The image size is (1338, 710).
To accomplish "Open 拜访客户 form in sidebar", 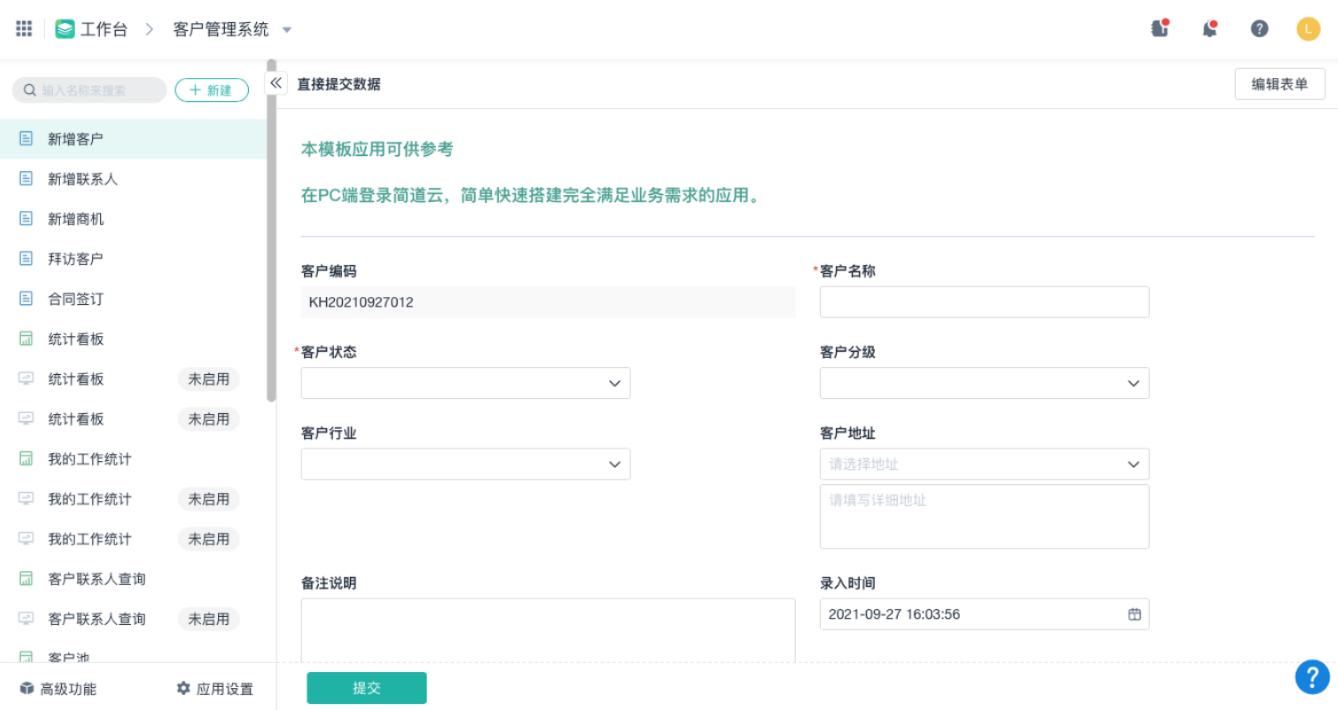I will click(x=76, y=259).
